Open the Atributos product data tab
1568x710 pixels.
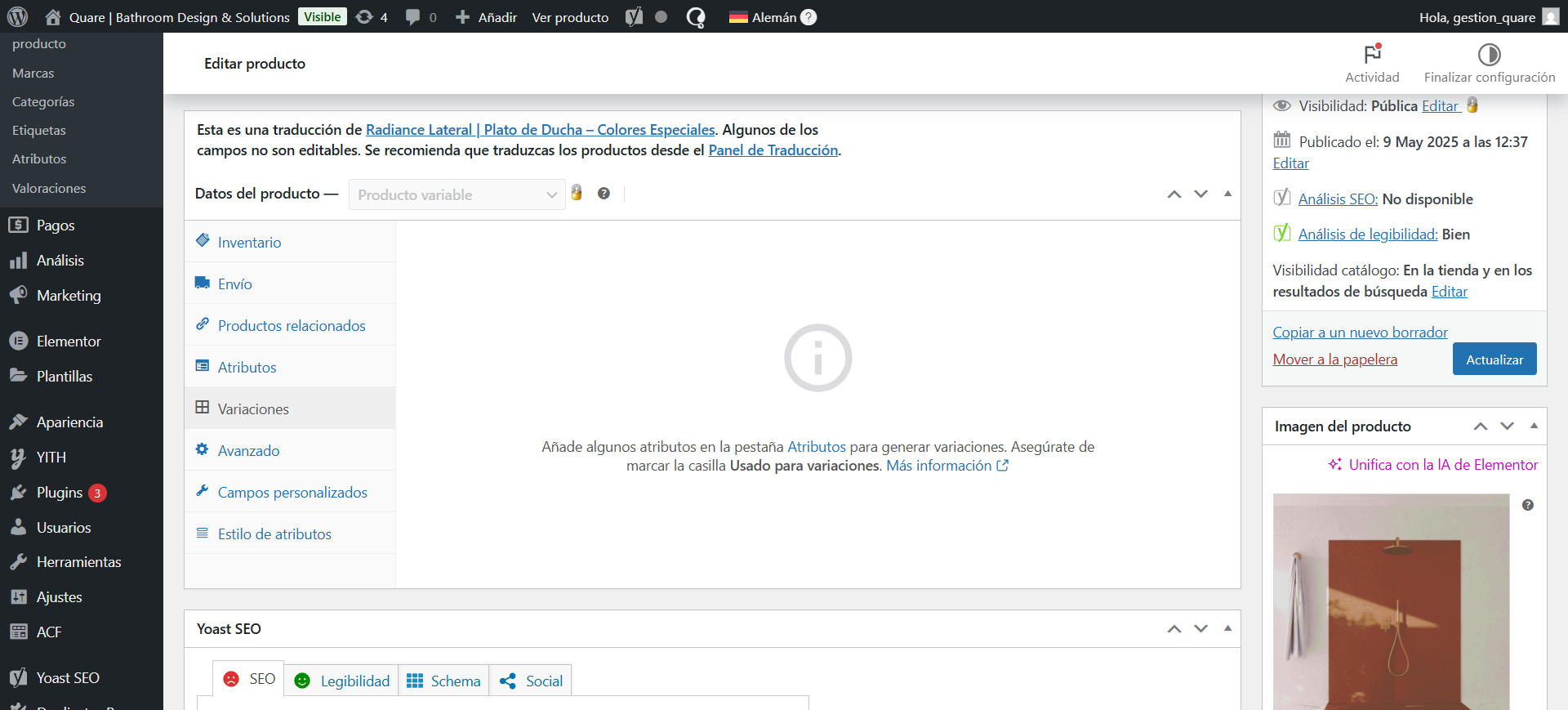pyautogui.click(x=290, y=367)
